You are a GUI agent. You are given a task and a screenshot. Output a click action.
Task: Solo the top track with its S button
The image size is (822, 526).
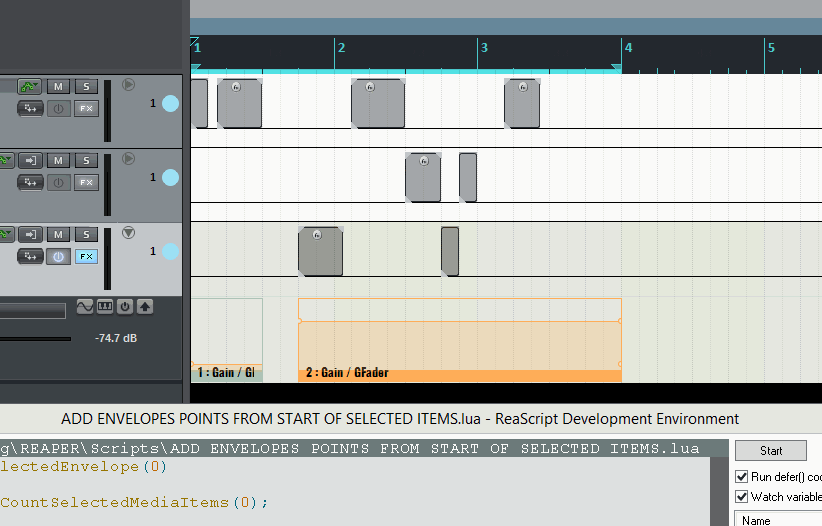coord(86,87)
